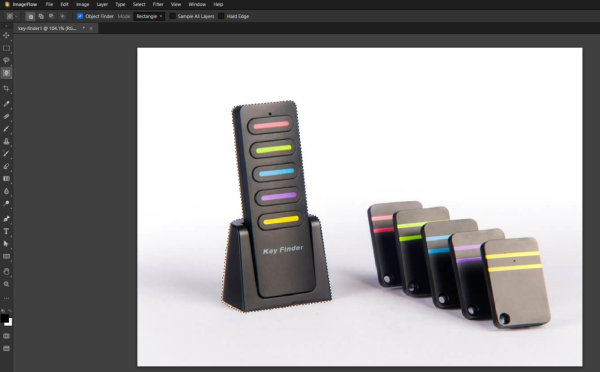Click the white background color swatch

click(10, 324)
